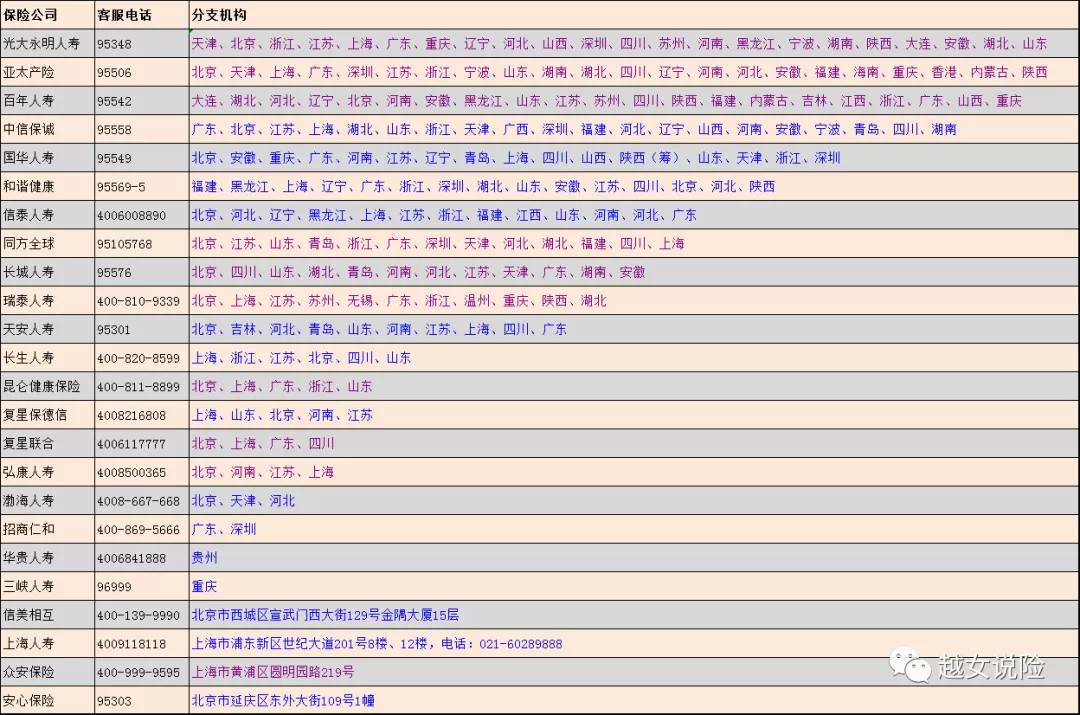Image resolution: width=1080 pixels, height=715 pixels.
Task: Select the 信泰人寿 cell
Action: click(47, 215)
